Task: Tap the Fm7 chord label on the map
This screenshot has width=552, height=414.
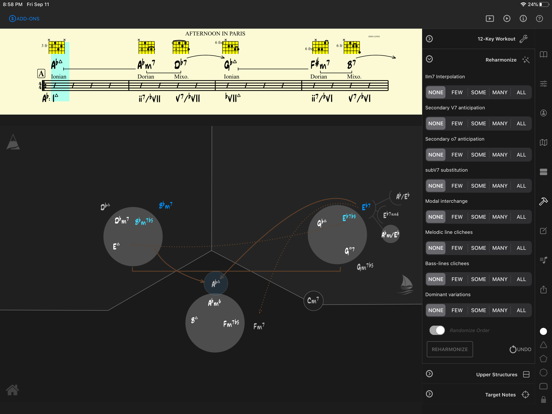Action: [x=259, y=326]
